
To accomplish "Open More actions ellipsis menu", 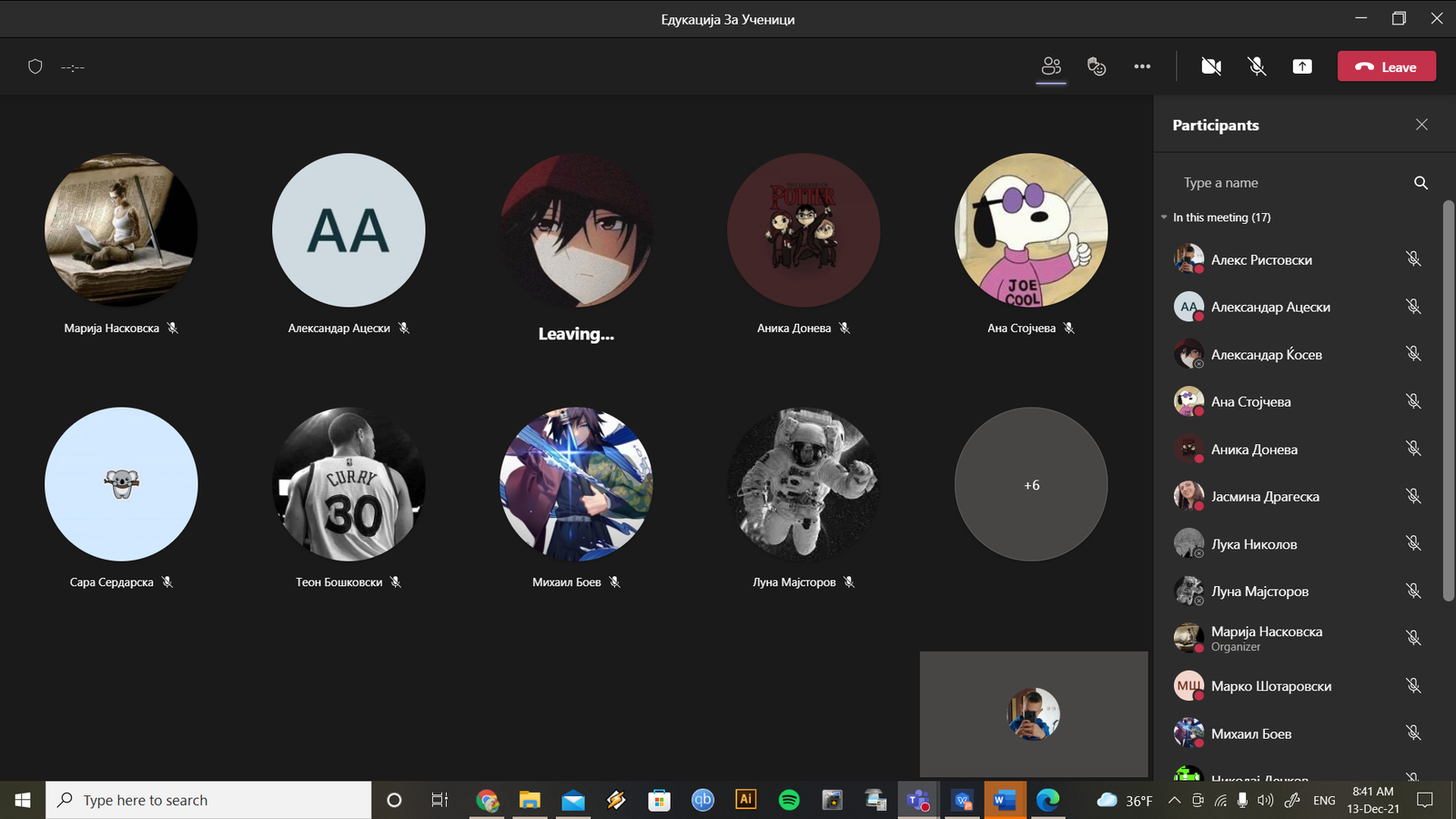I will 1142,66.
